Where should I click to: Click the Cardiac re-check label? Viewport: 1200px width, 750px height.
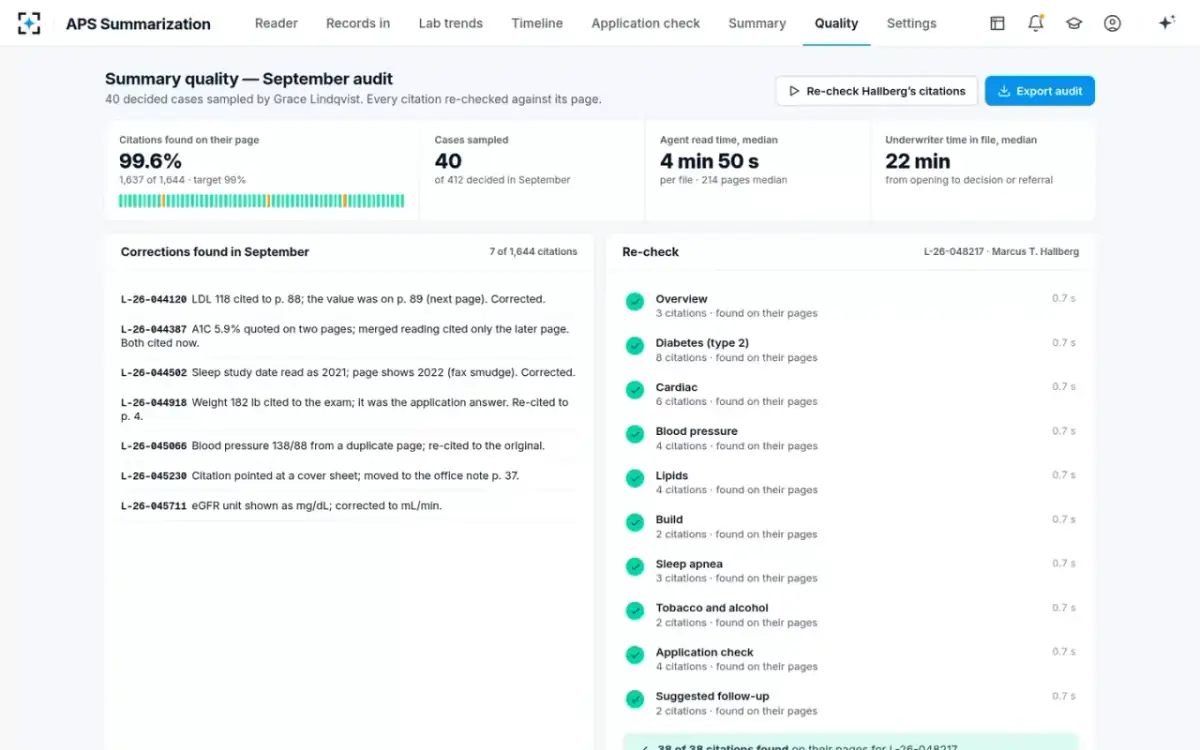[677, 387]
